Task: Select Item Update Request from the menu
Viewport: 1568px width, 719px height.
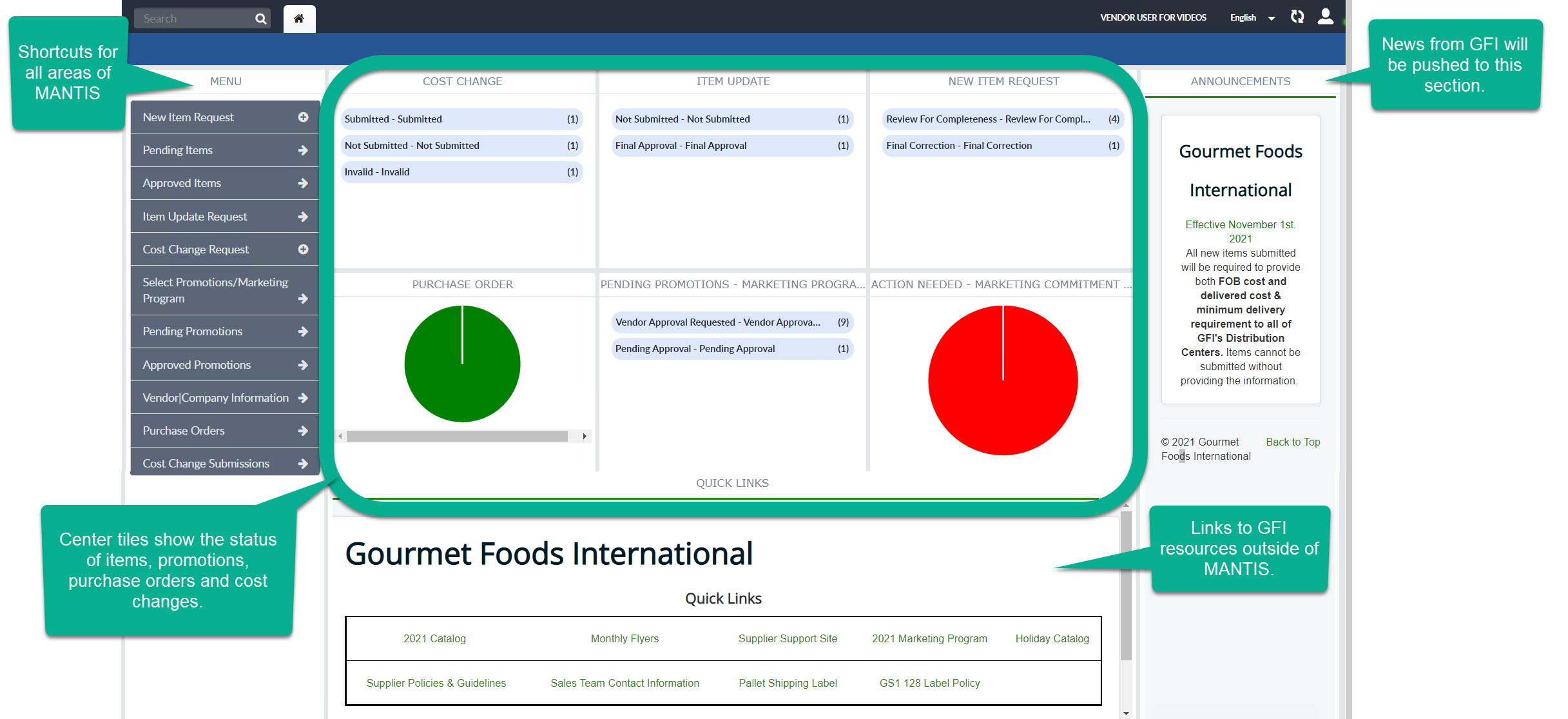Action: (195, 216)
